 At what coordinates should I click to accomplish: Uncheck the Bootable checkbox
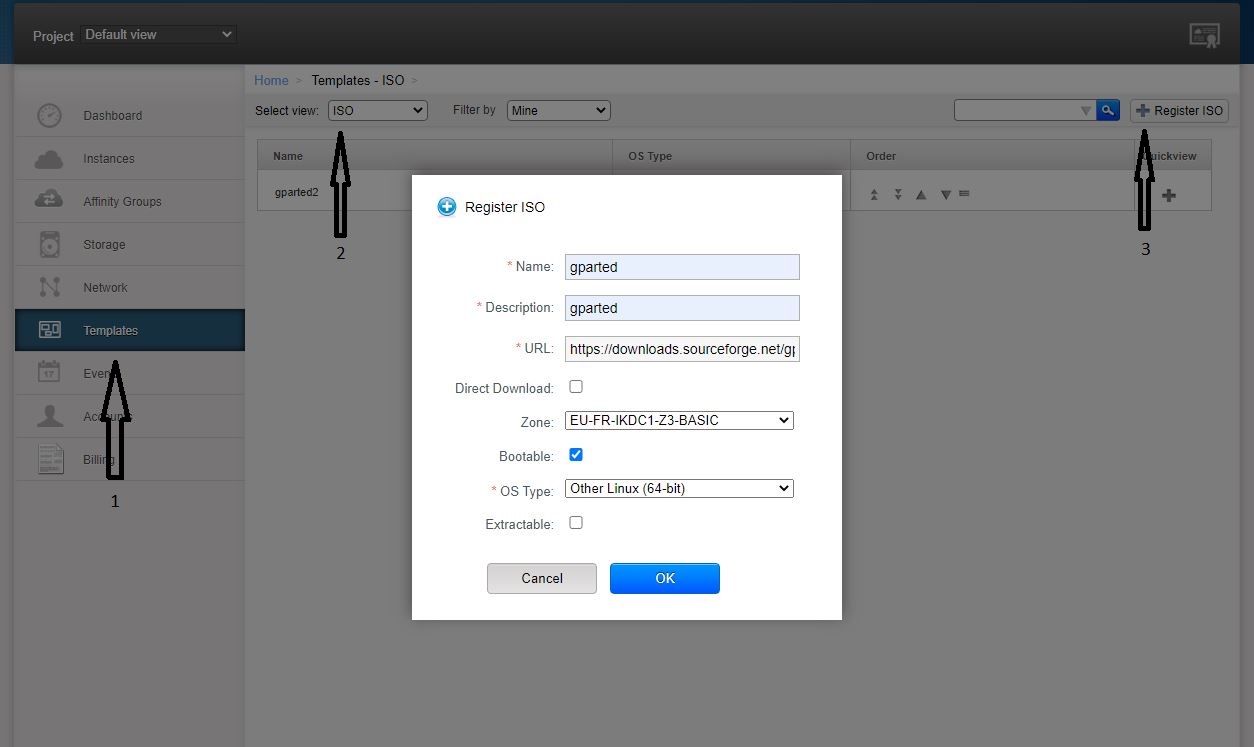pos(576,455)
